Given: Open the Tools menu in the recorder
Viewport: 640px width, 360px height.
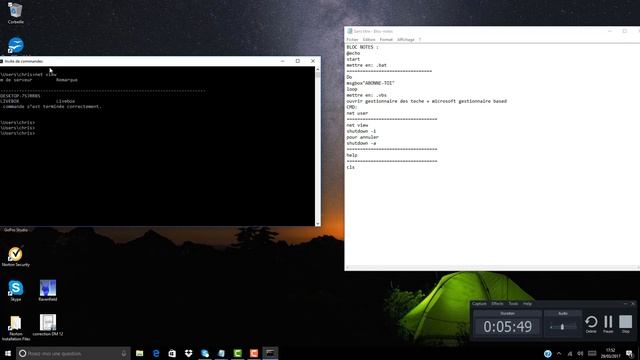Looking at the screenshot, I should click(x=513, y=304).
